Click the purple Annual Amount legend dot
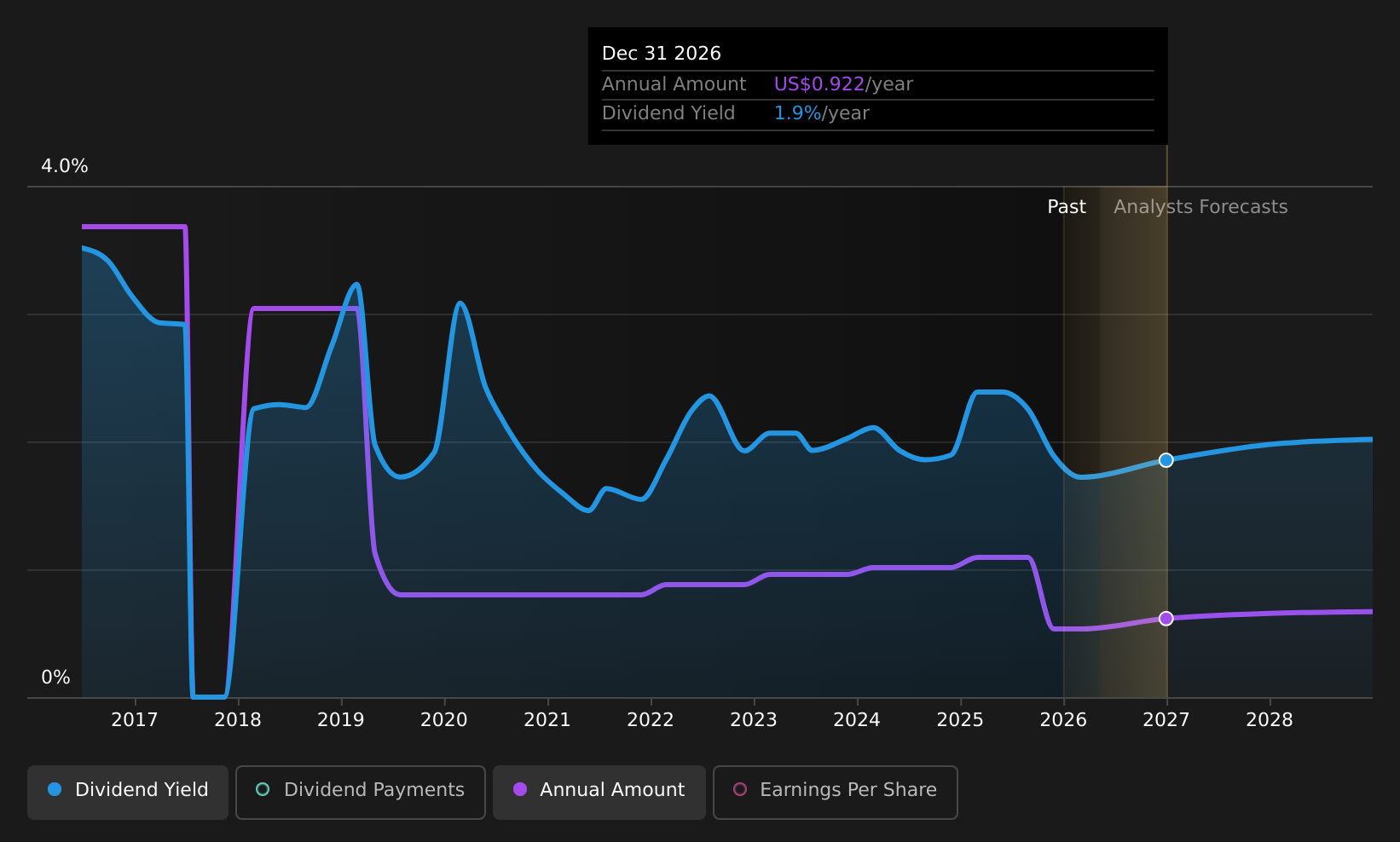1400x842 pixels. point(520,789)
